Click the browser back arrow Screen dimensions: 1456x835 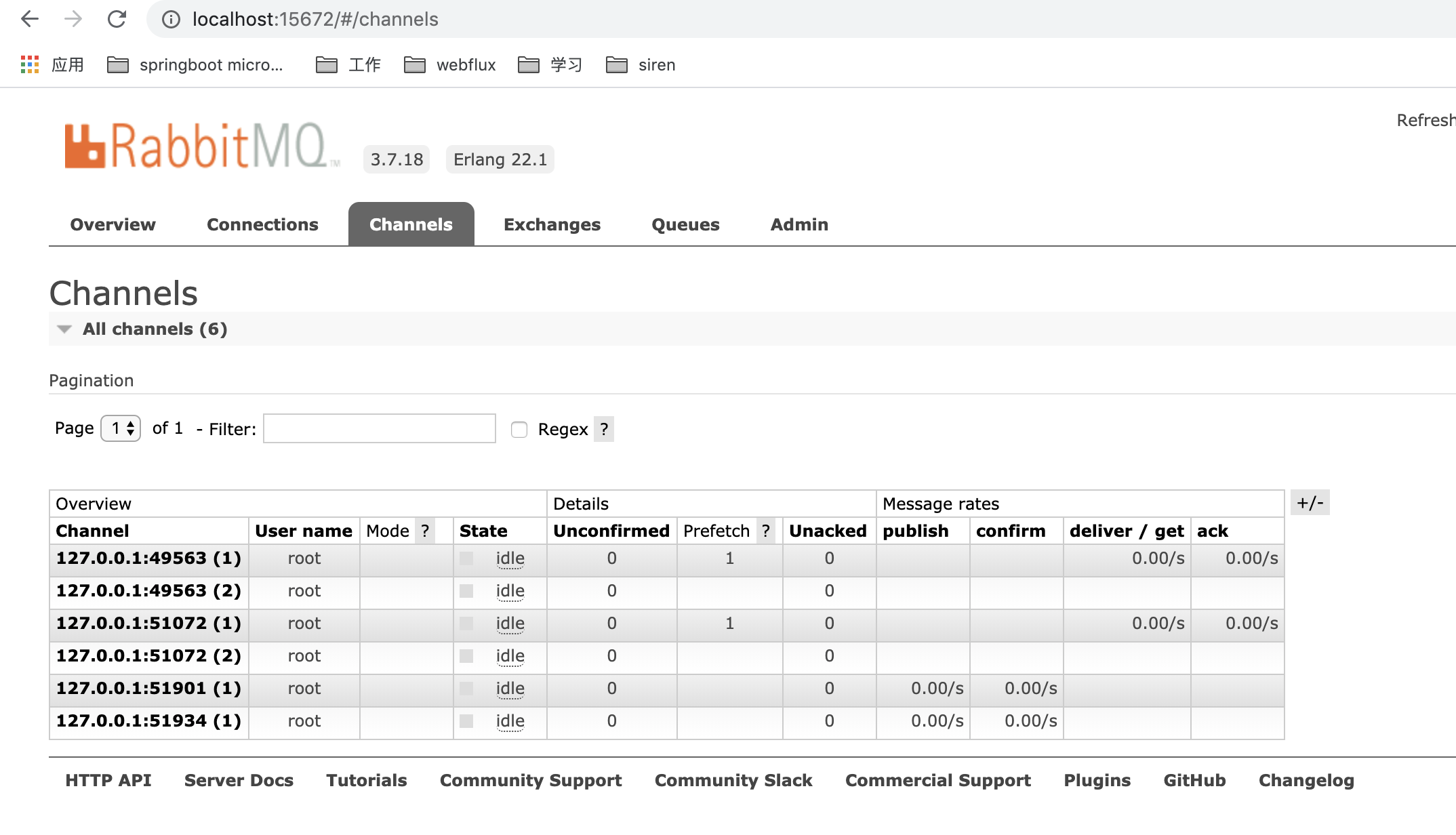point(30,19)
